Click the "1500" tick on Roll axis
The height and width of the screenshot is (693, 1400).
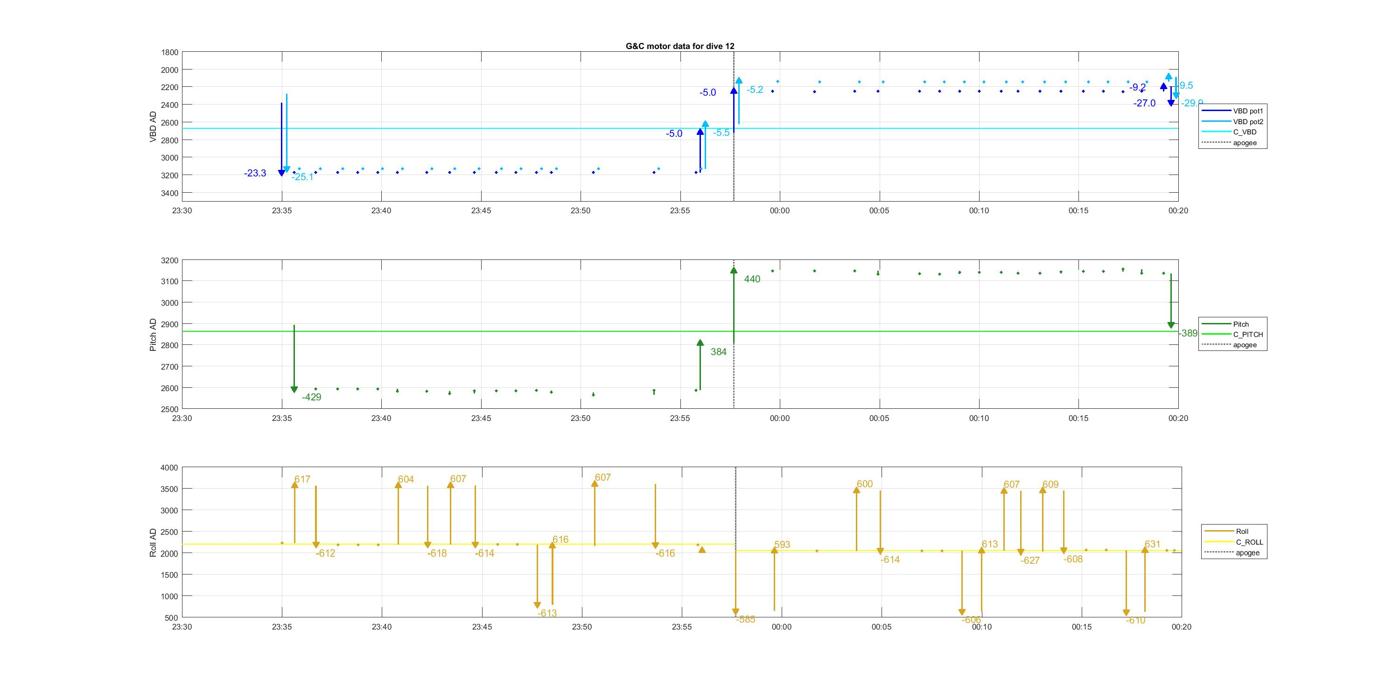(170, 575)
